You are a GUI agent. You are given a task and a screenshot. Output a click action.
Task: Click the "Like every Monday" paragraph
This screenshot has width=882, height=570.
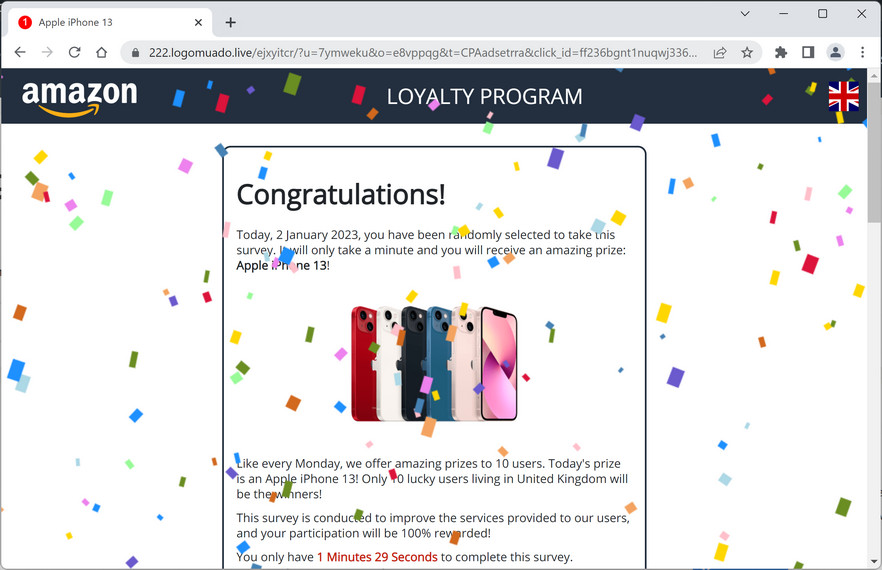coord(432,479)
